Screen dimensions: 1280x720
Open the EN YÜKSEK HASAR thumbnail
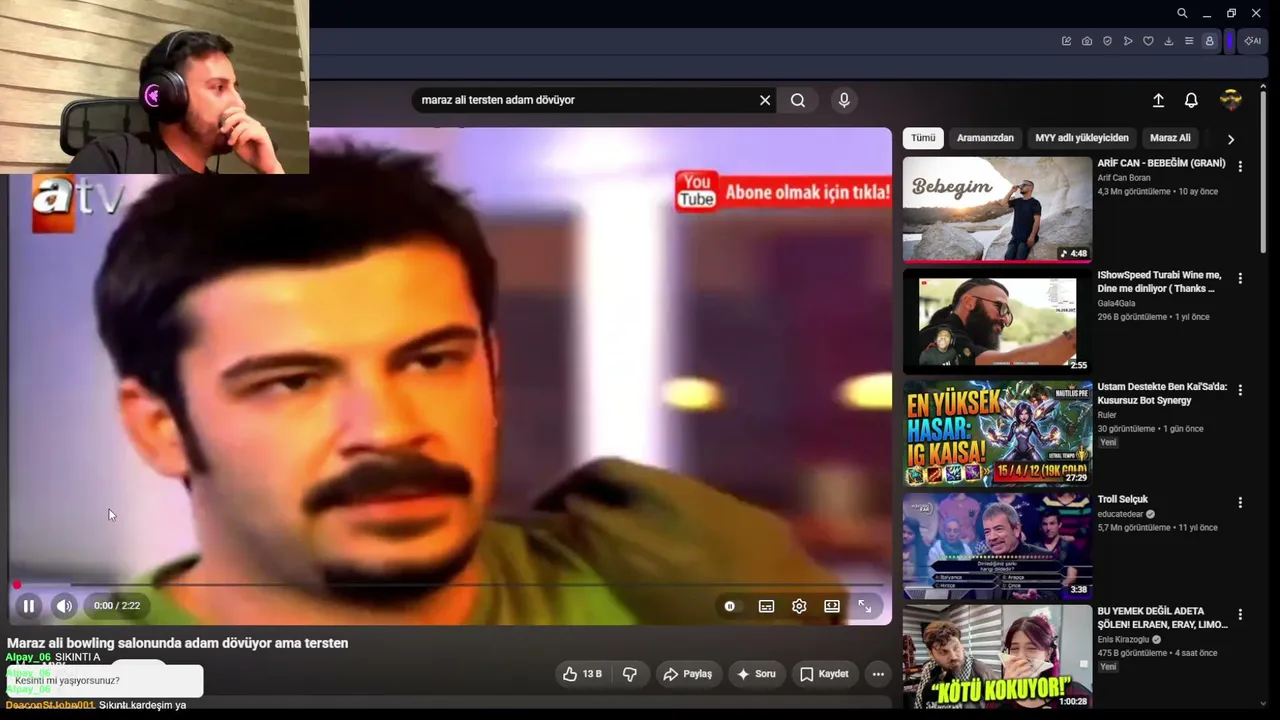point(997,433)
